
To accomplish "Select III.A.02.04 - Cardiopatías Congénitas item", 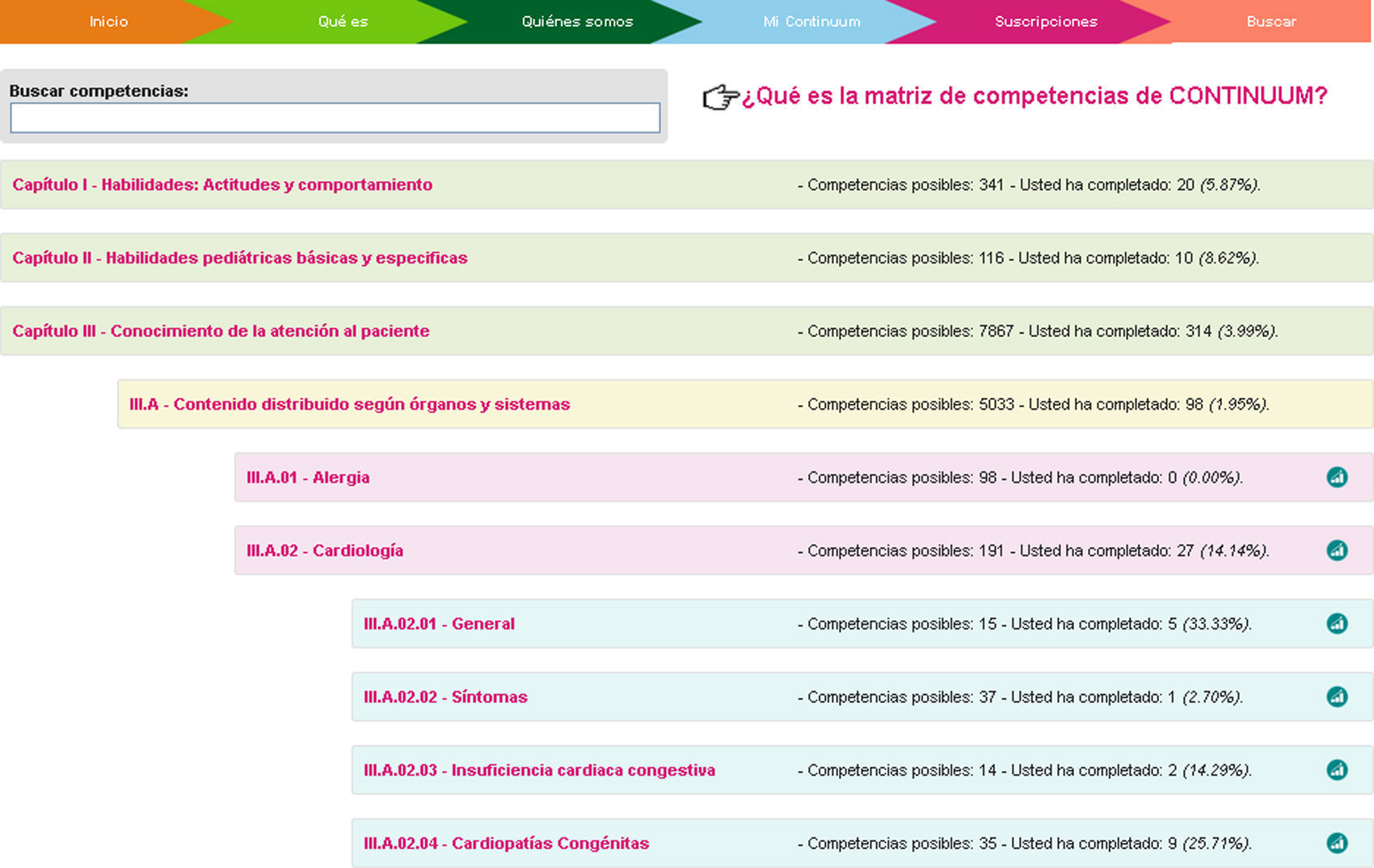I will pos(506,843).
